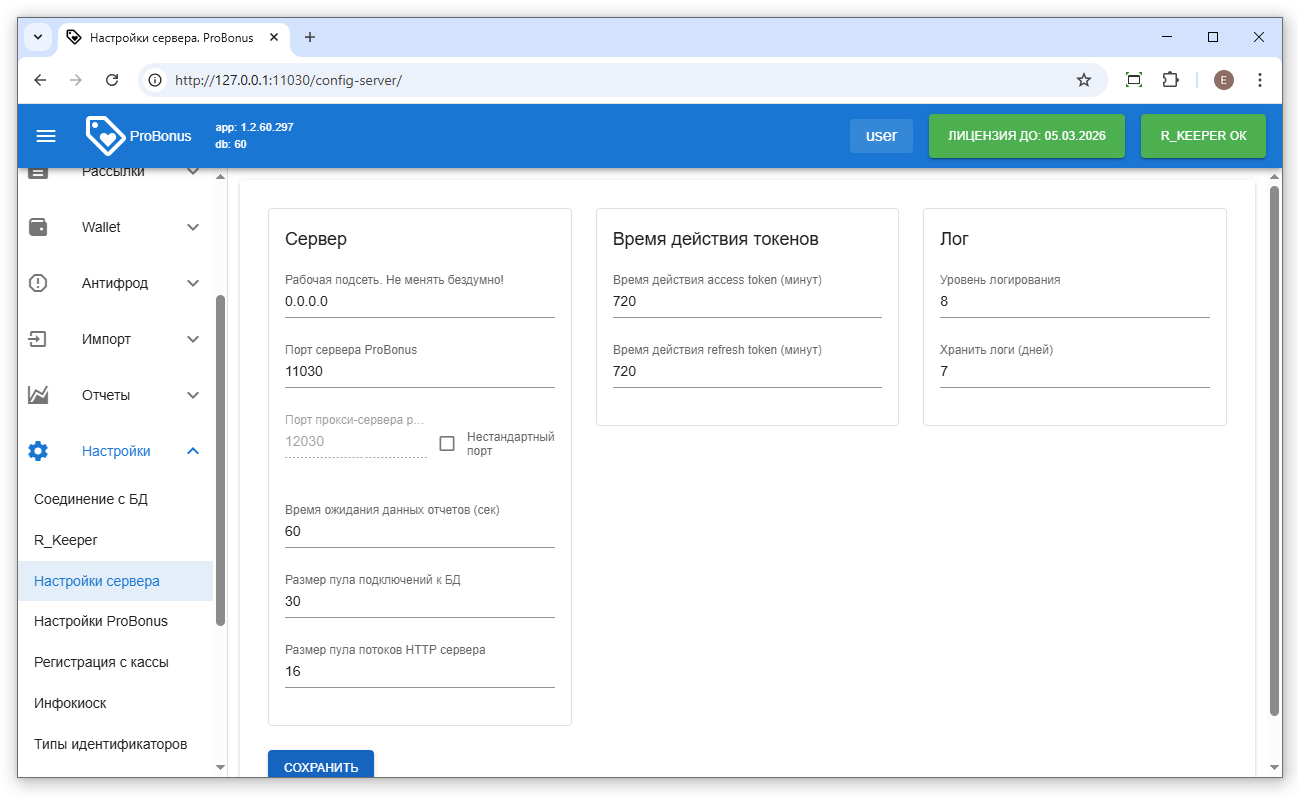This screenshot has height=798, width=1298.
Task: Open the browser extensions puzzle icon
Action: tap(1170, 80)
